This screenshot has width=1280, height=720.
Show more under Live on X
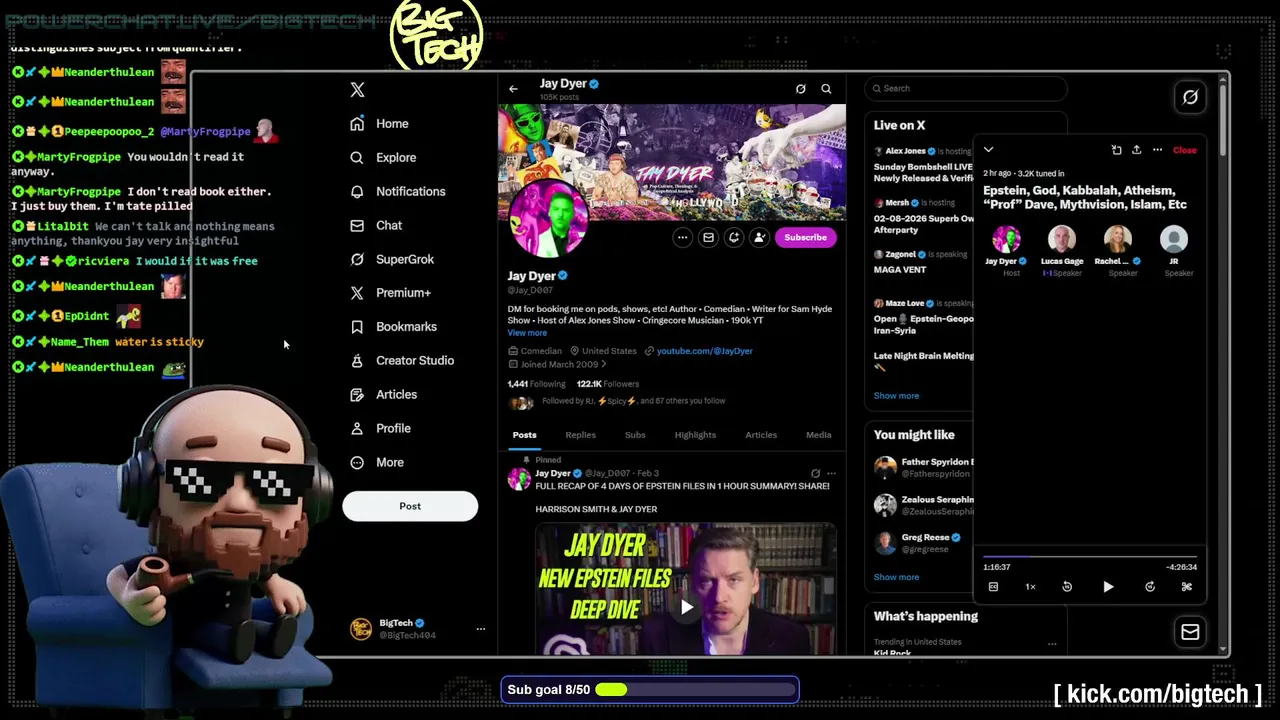pyautogui.click(x=896, y=396)
